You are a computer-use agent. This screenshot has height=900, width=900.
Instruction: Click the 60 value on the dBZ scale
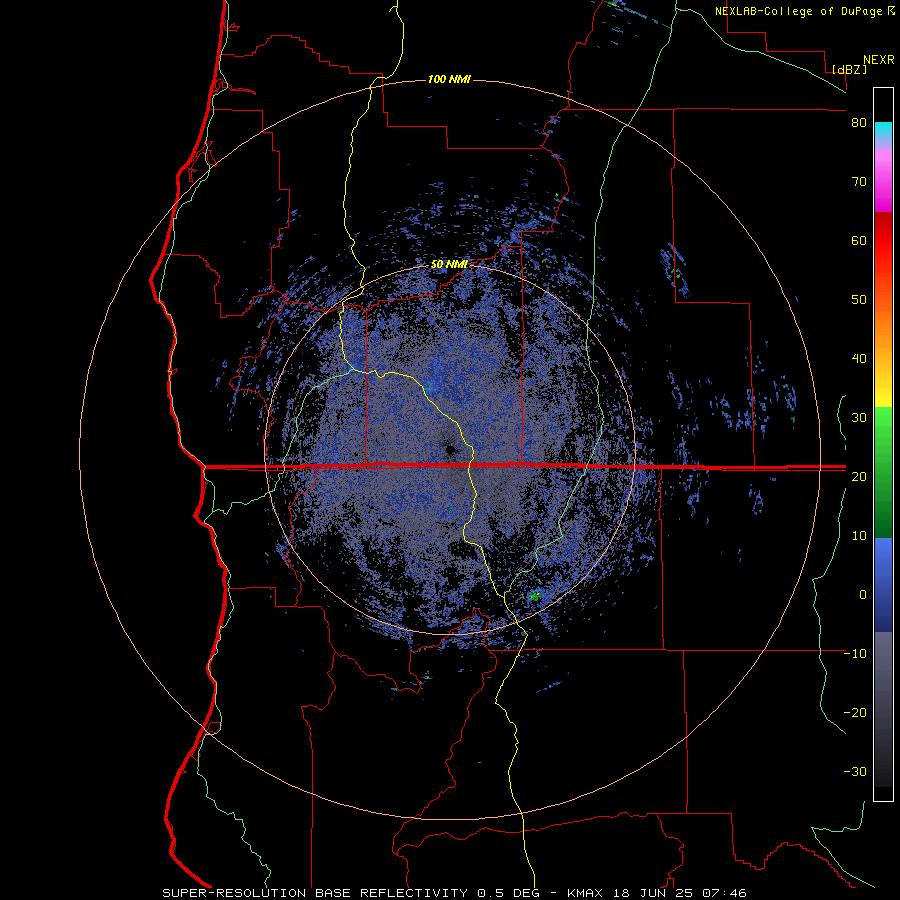tap(859, 240)
